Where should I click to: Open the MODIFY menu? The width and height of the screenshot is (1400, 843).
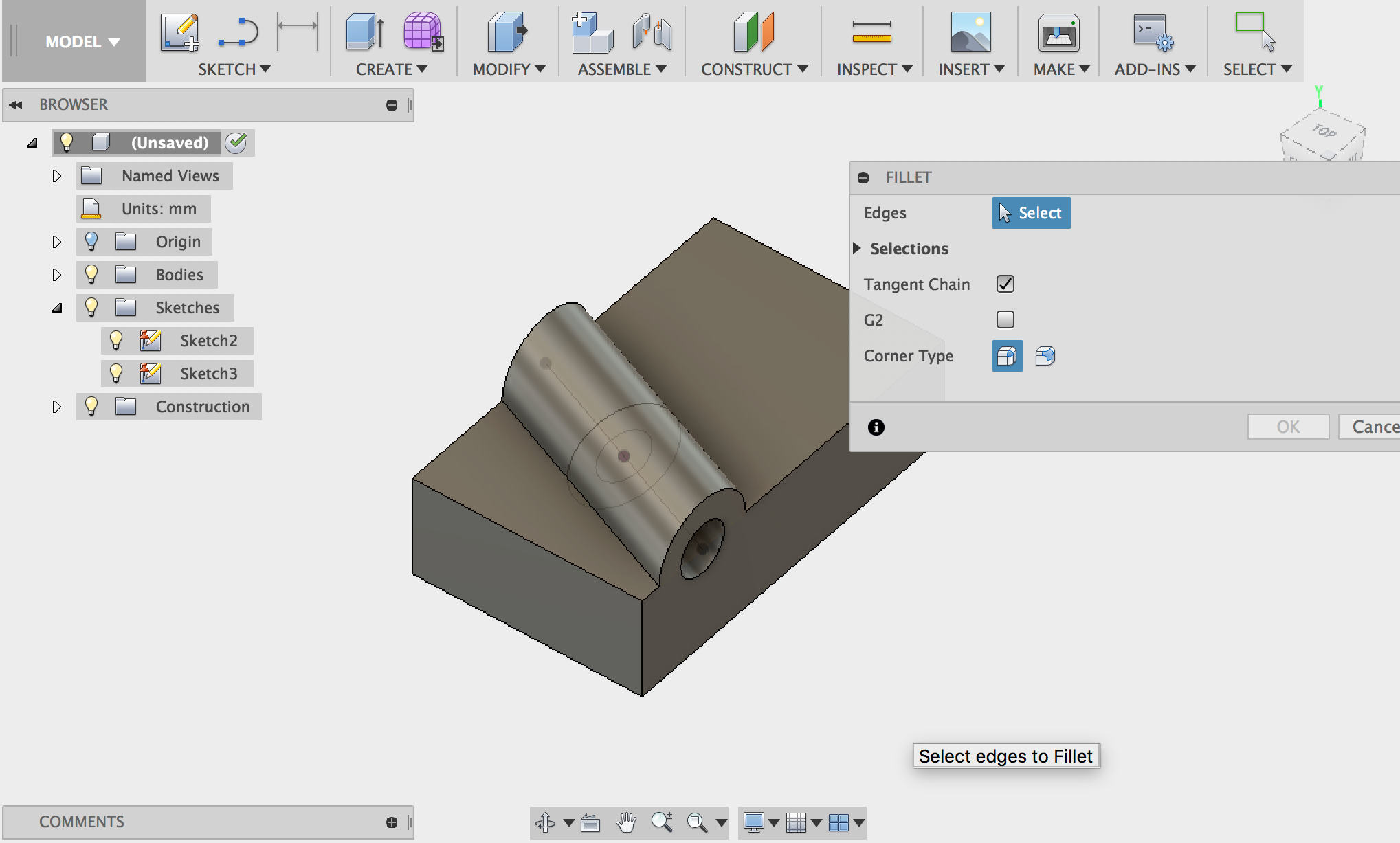click(509, 69)
